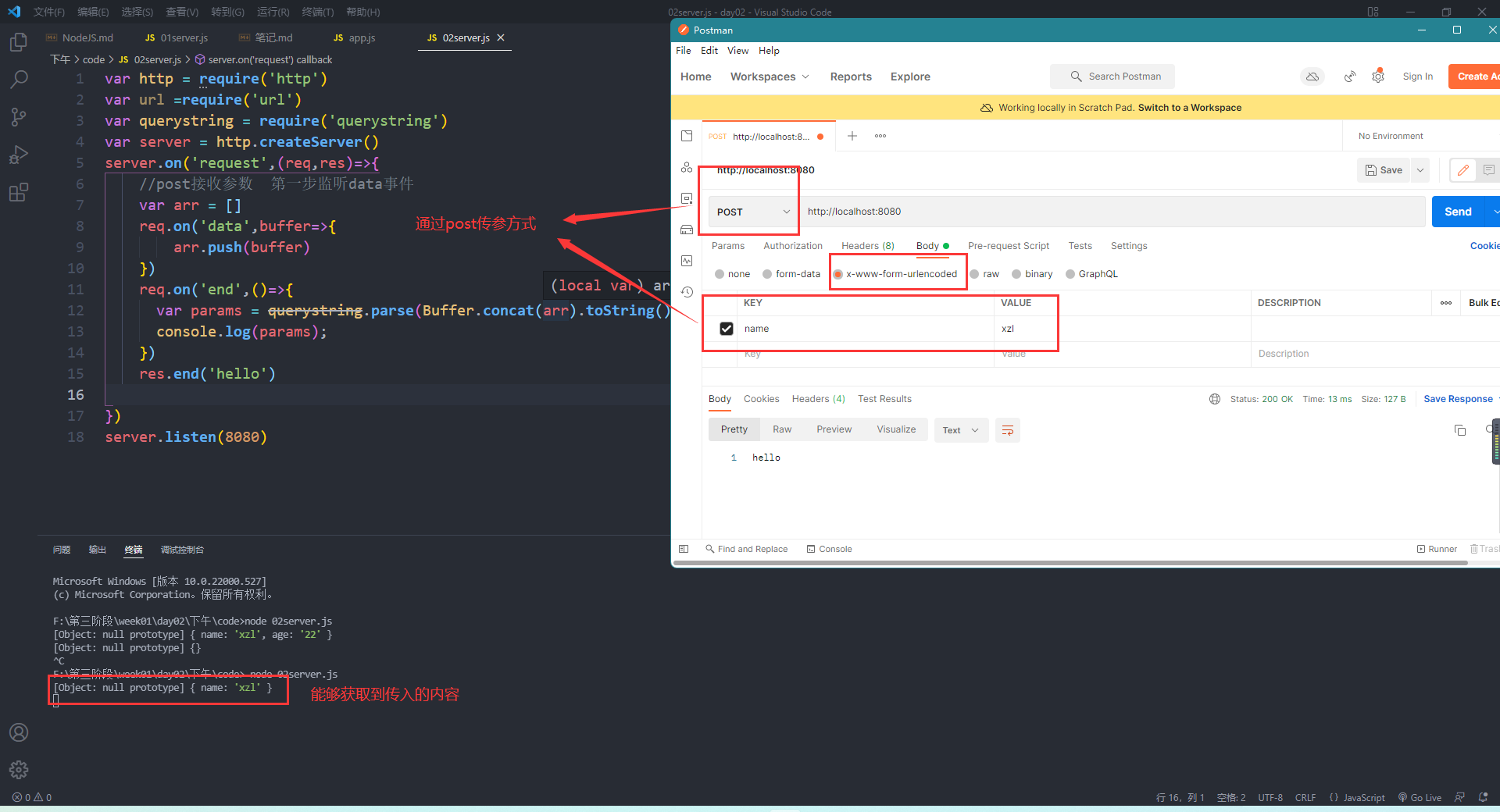
Task: Select the GraphQL body type radio
Action: tap(1070, 274)
